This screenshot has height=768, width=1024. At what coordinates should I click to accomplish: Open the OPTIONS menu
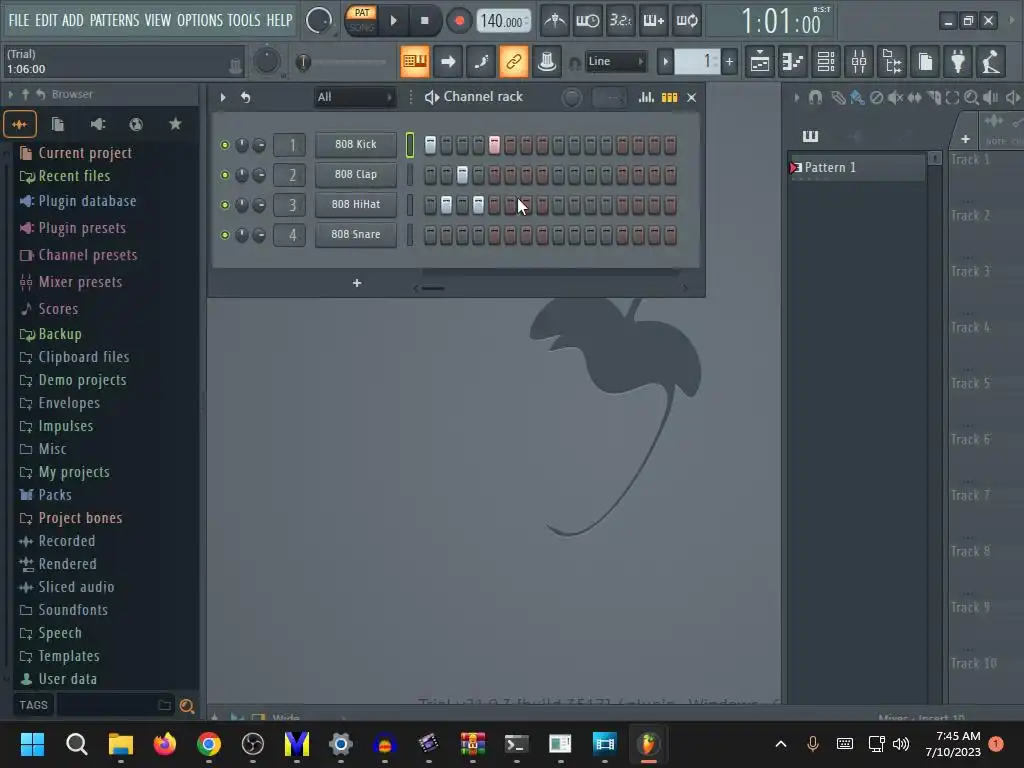(x=200, y=20)
